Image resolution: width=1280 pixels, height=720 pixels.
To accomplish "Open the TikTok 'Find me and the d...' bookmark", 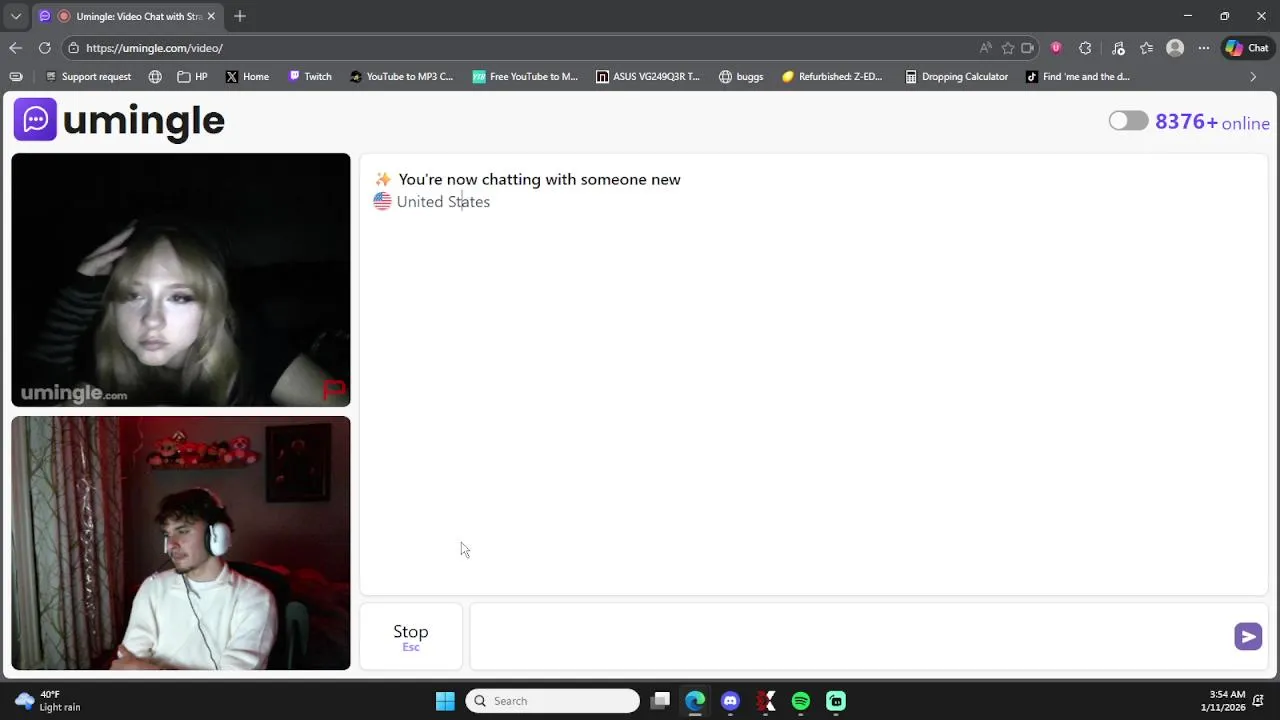I will pyautogui.click(x=1078, y=76).
